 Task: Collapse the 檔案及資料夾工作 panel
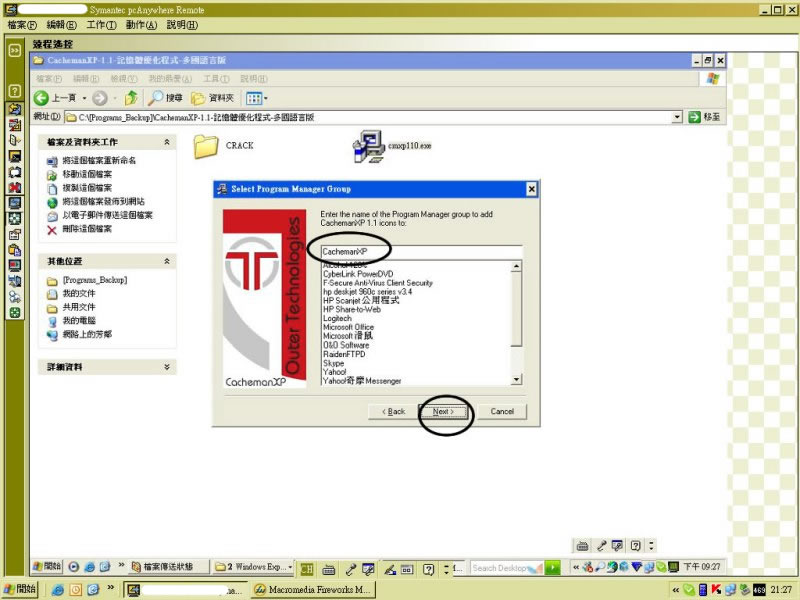click(167, 142)
